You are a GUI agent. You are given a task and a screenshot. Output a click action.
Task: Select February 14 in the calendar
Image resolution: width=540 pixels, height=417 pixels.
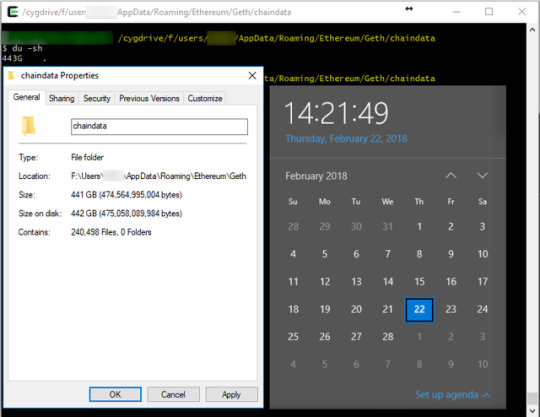(x=388, y=282)
